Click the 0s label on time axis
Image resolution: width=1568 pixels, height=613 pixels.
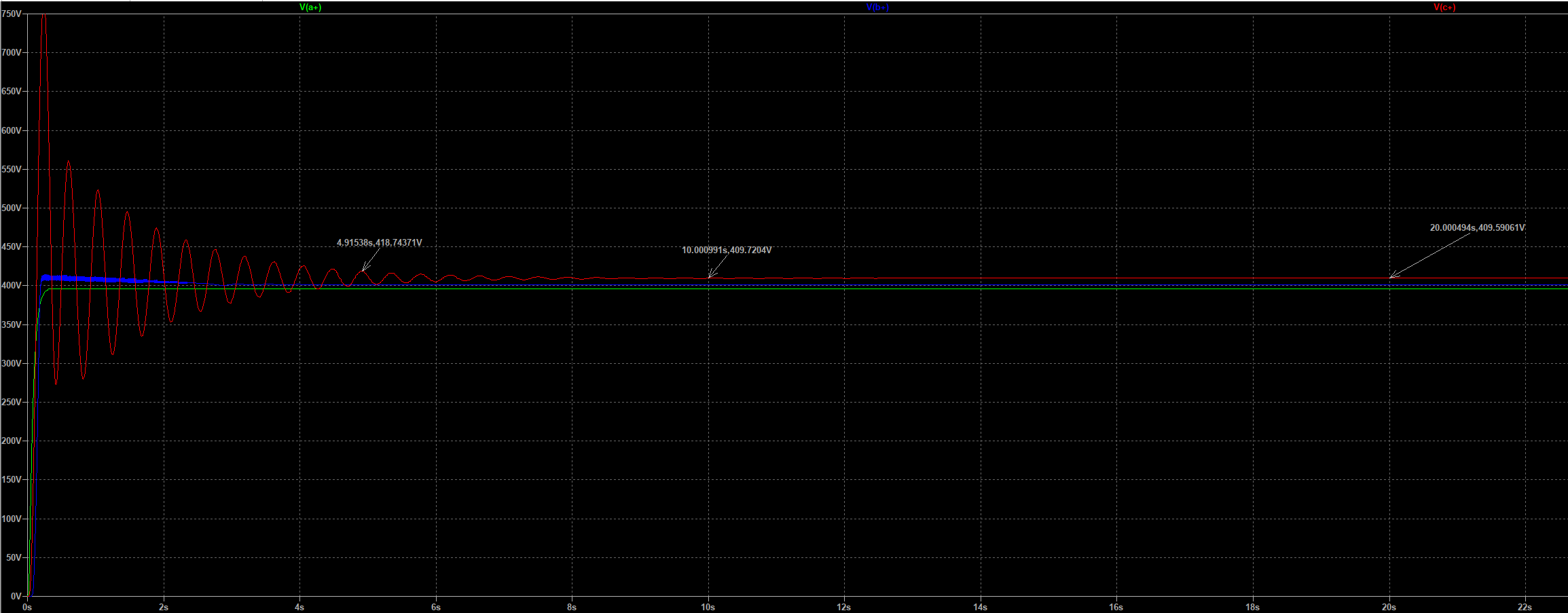pyautogui.click(x=27, y=607)
